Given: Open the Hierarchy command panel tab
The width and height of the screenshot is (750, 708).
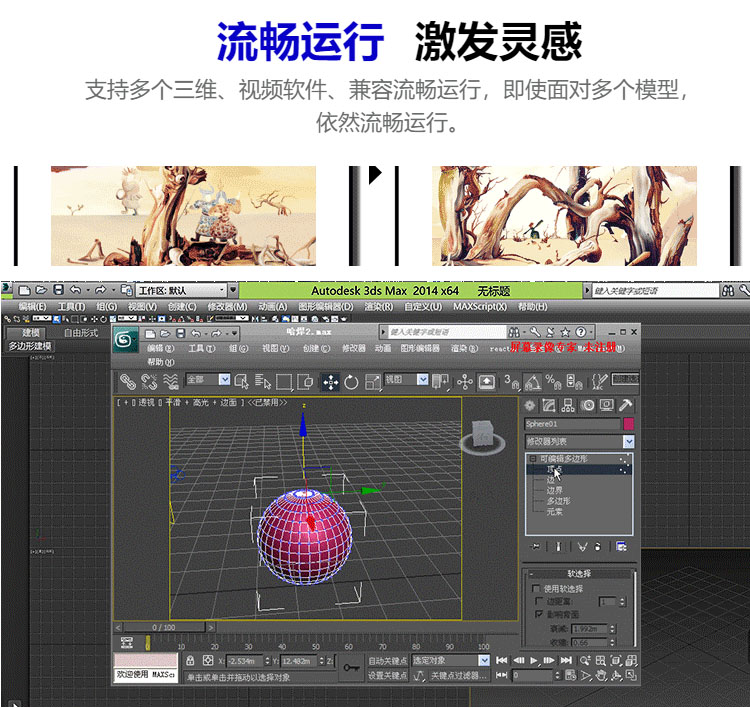Looking at the screenshot, I should [568, 406].
